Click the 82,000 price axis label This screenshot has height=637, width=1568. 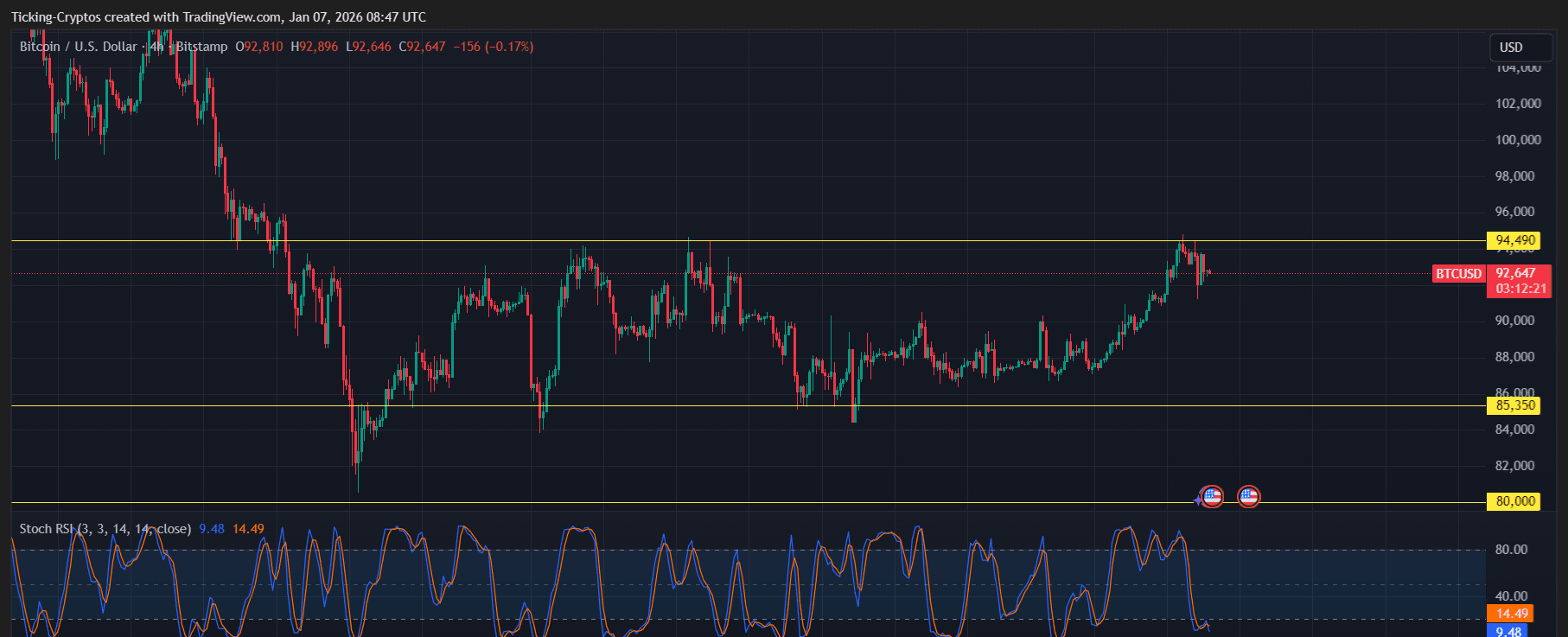(1515, 466)
